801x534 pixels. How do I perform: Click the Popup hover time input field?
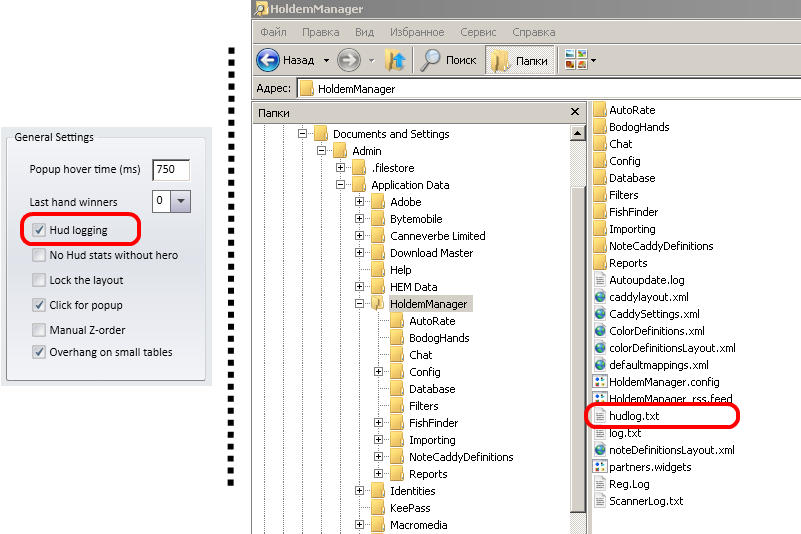(x=171, y=170)
